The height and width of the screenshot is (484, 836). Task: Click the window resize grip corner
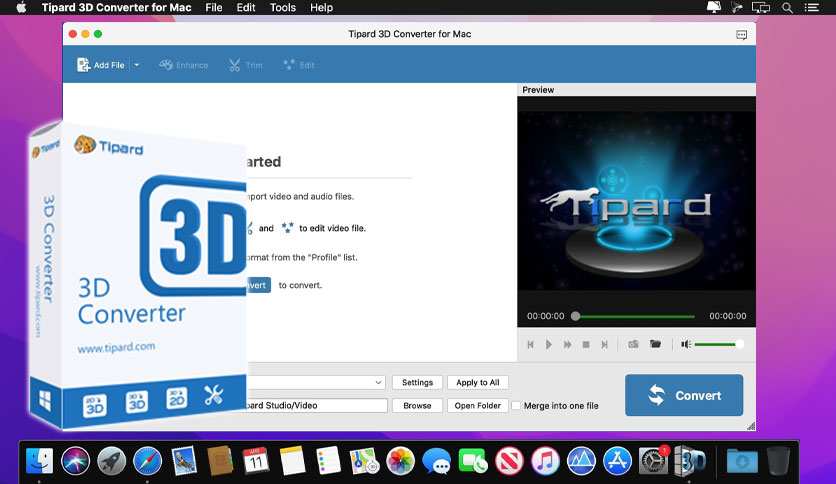pyautogui.click(x=751, y=425)
